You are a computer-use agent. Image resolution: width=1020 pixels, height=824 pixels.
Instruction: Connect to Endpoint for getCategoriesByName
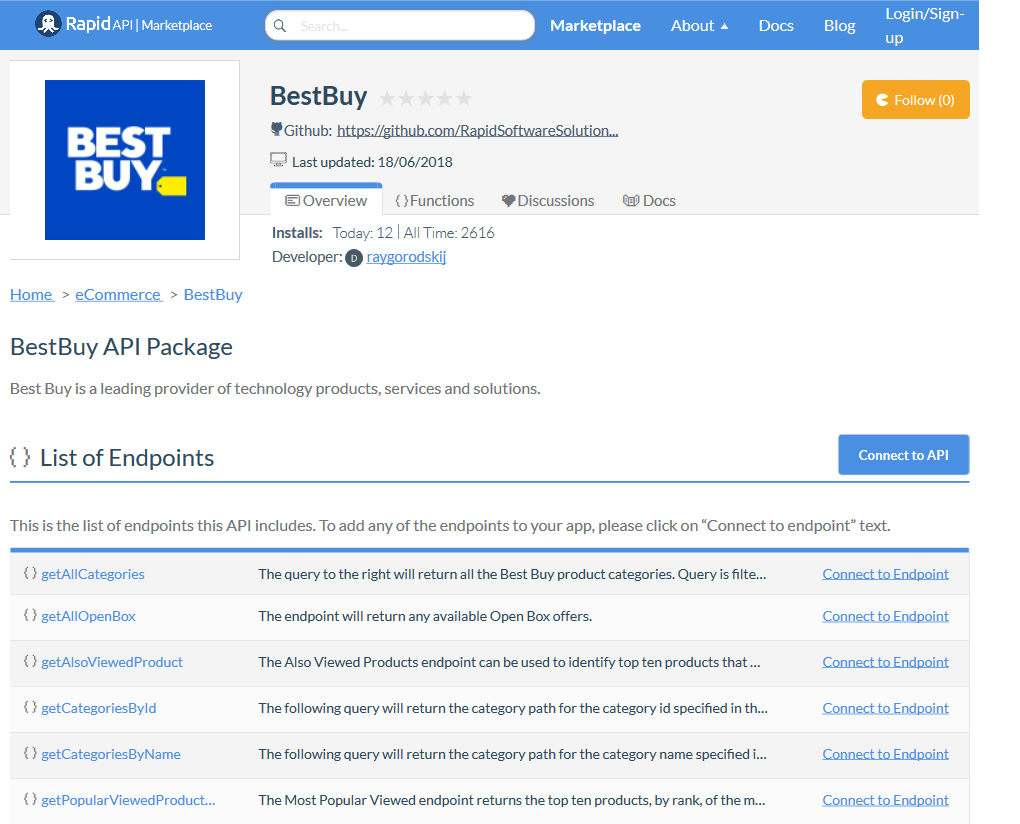pyautogui.click(x=885, y=754)
